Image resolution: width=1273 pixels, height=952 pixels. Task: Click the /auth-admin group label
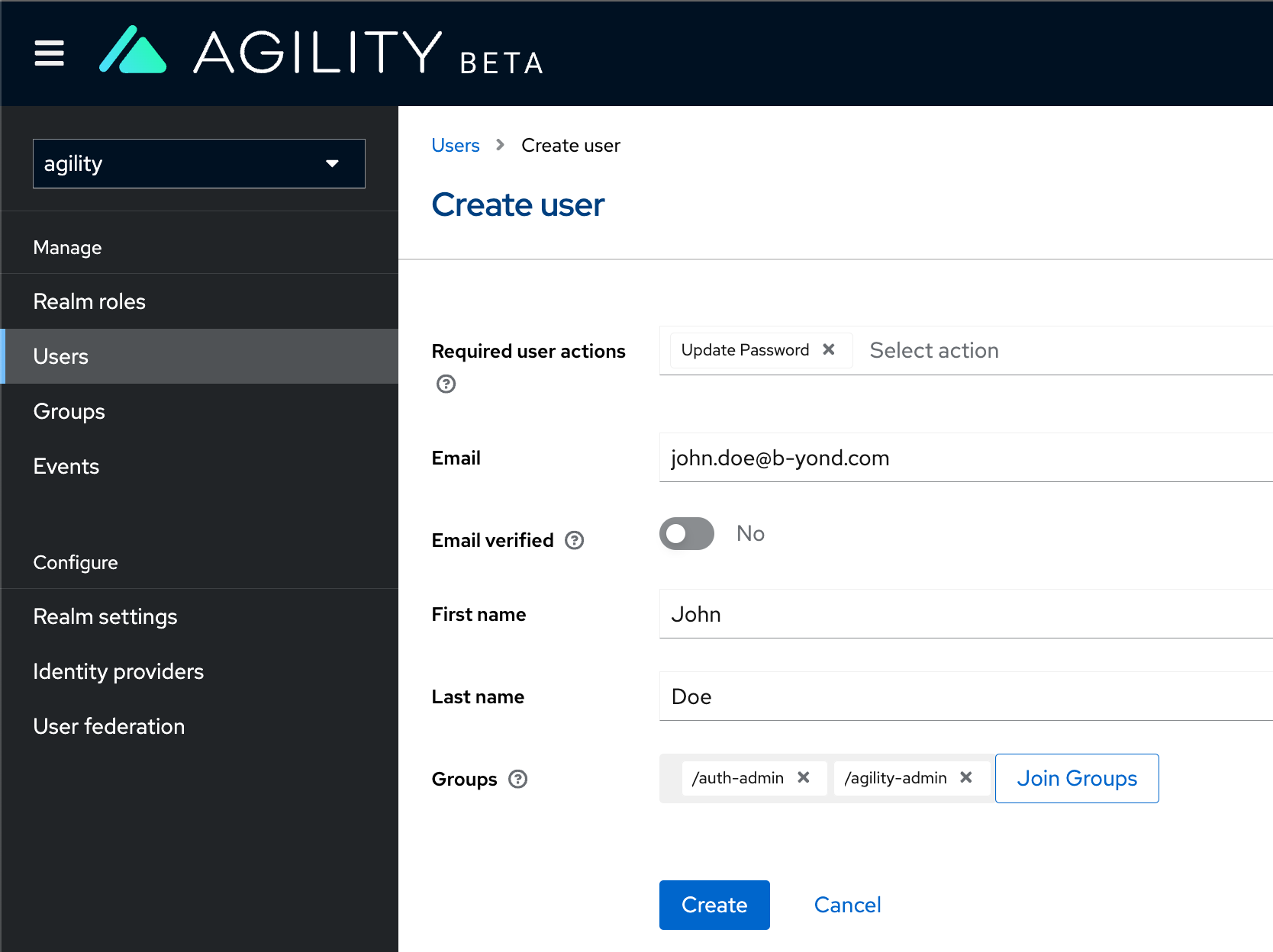coord(738,777)
